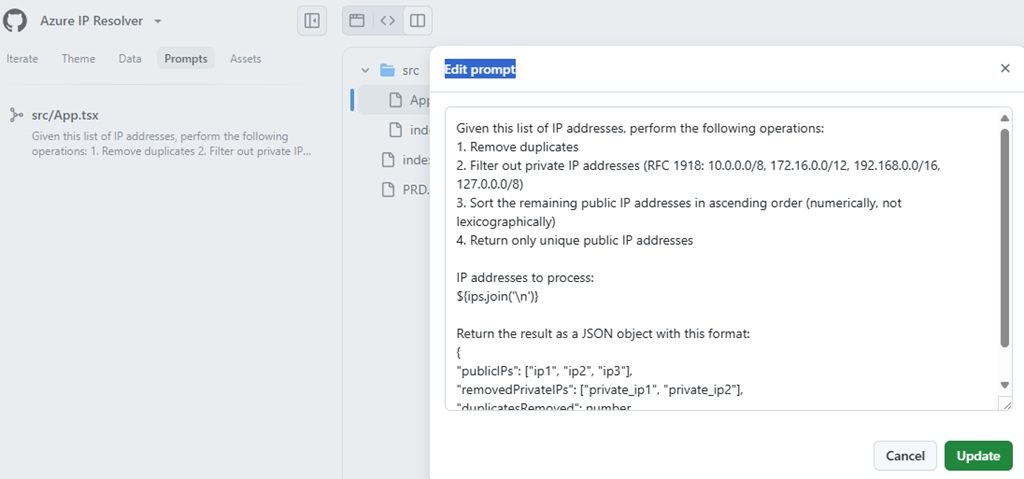1024x479 pixels.
Task: Open the Data tab
Action: (130, 59)
